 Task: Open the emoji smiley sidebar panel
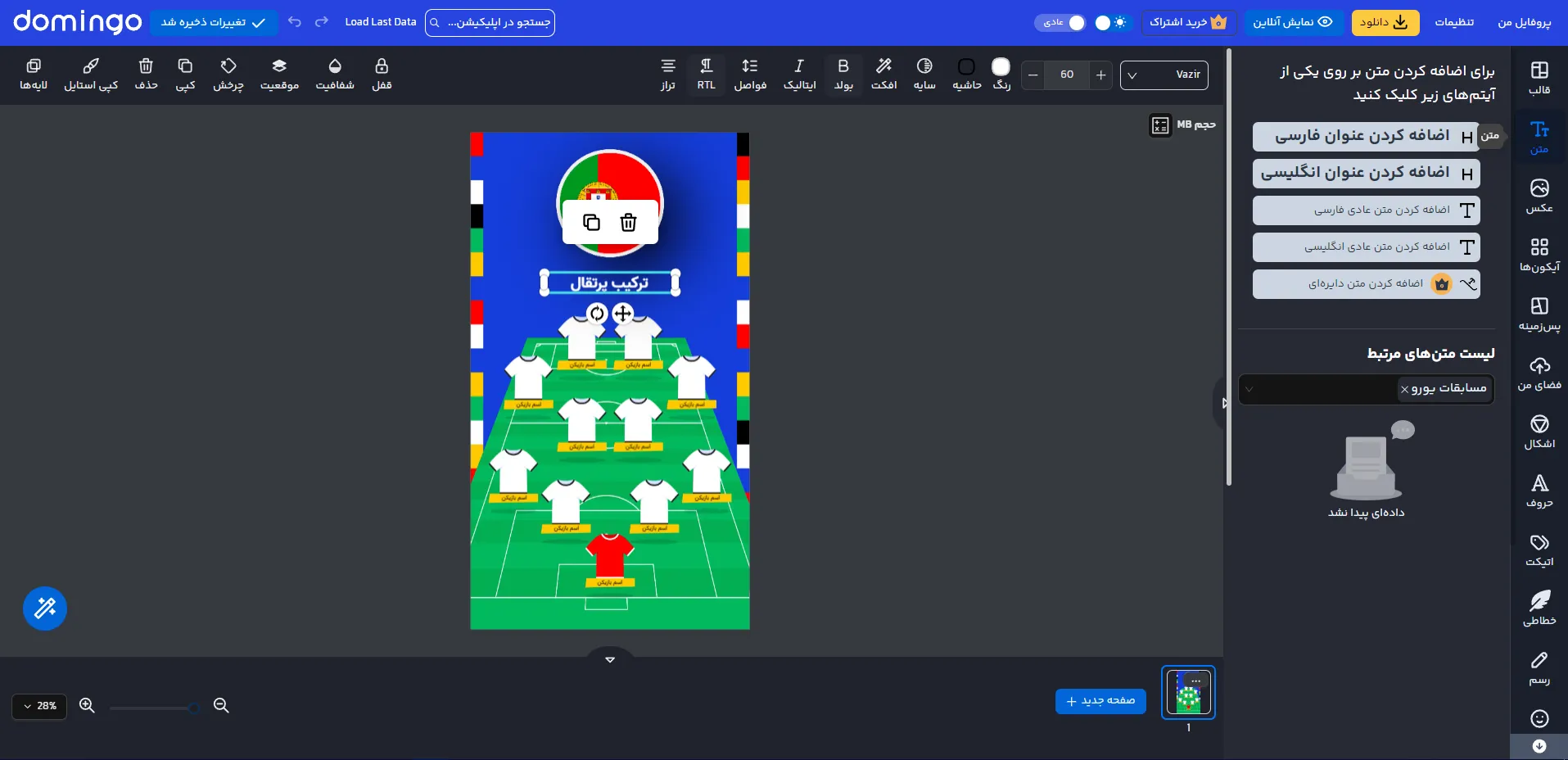click(1539, 718)
